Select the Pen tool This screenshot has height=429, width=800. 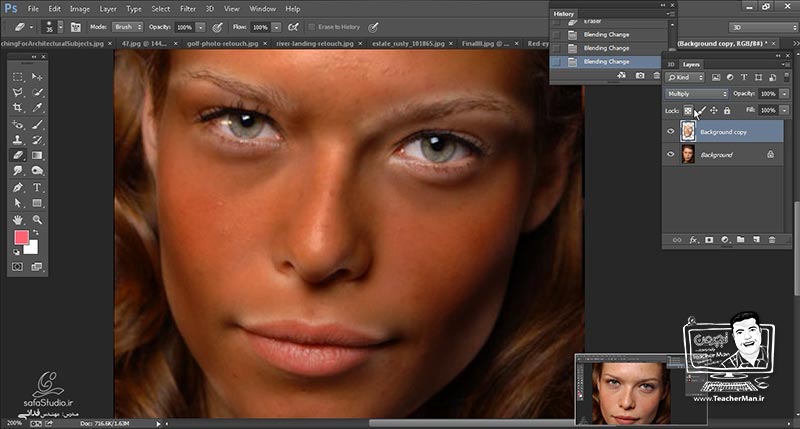18,187
